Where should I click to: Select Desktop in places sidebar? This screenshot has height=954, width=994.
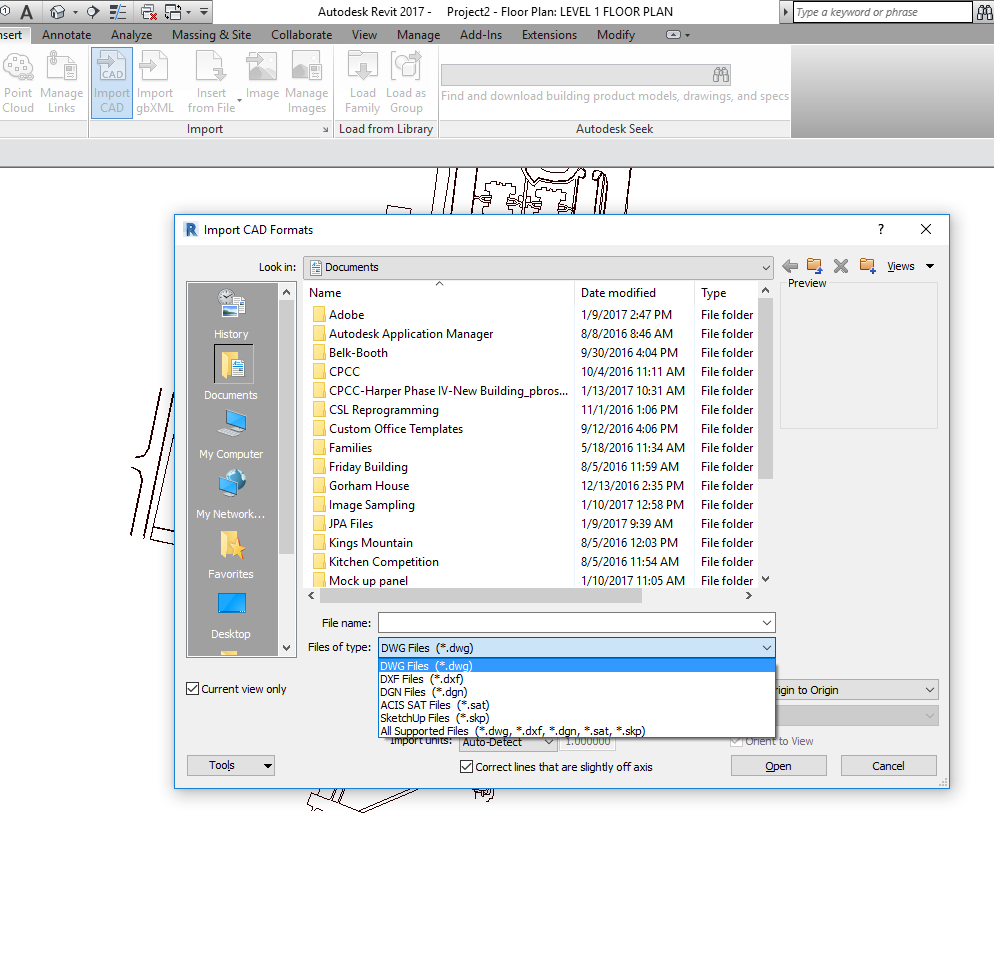click(231, 616)
